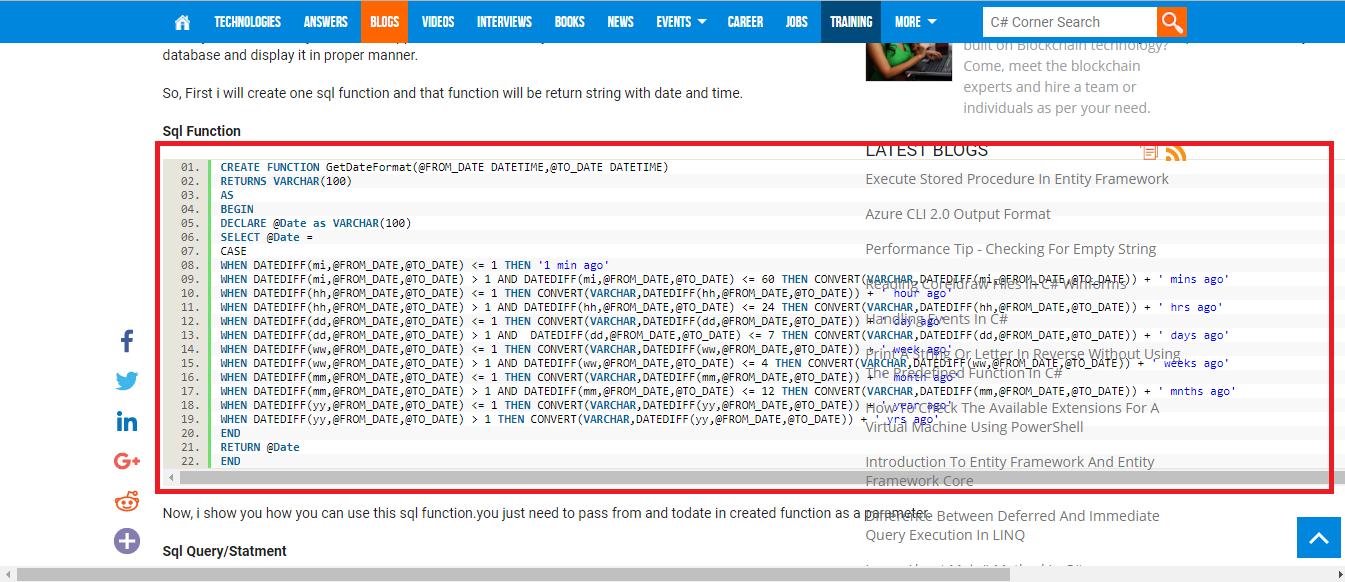
Task: Click the blockchain ad thumbnail image
Action: [909, 62]
